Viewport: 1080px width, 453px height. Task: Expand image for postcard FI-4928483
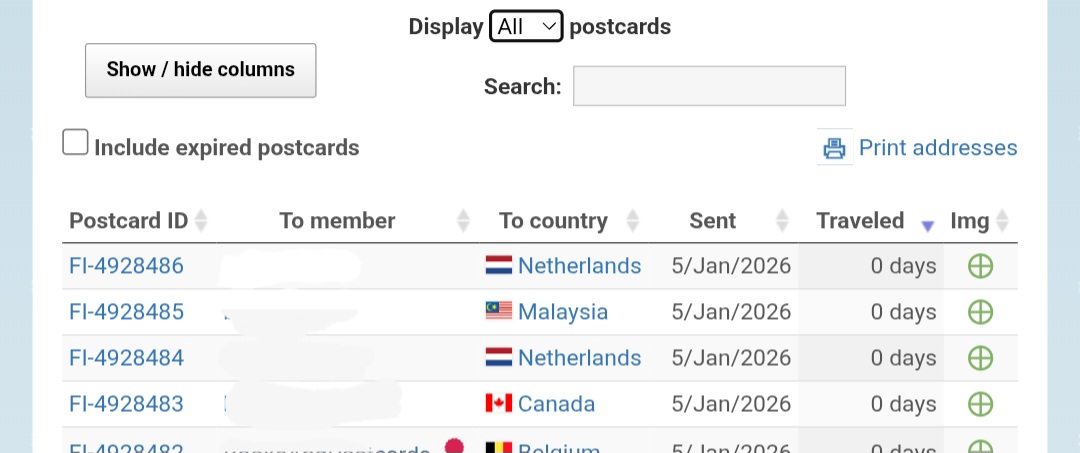(x=980, y=404)
